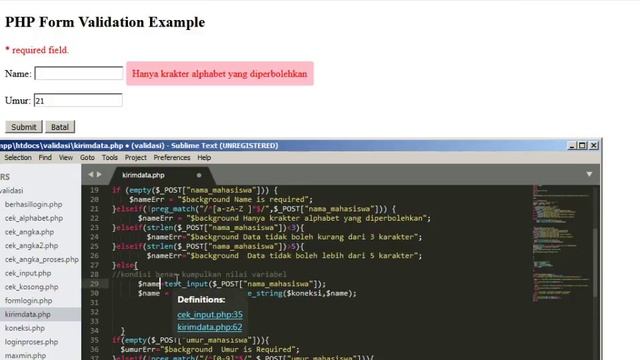Image resolution: width=640 pixels, height=360 pixels.
Task: Select kirimdata.php in the sidebar
Action: tap(28, 314)
